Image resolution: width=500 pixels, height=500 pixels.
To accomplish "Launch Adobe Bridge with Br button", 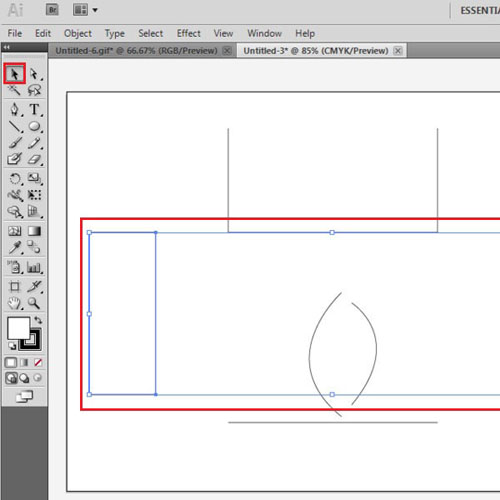I will pos(52,10).
